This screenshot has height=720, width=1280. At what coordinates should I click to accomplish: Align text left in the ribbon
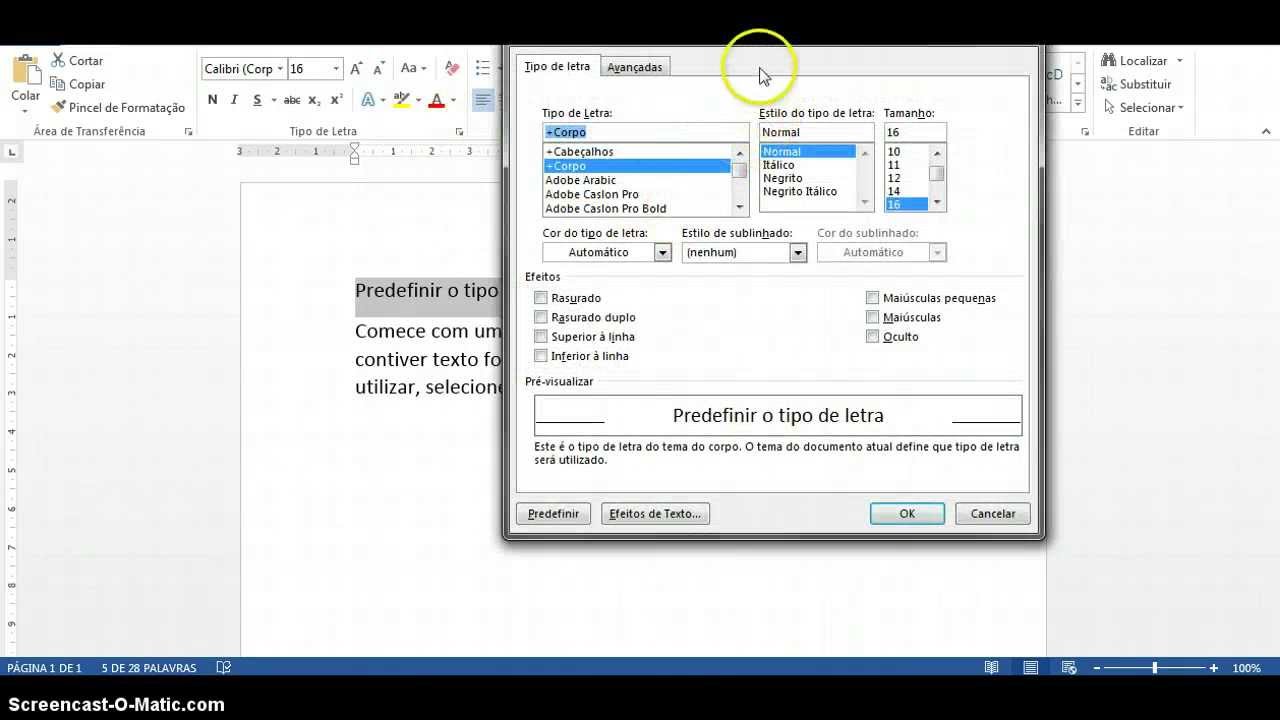[x=483, y=100]
